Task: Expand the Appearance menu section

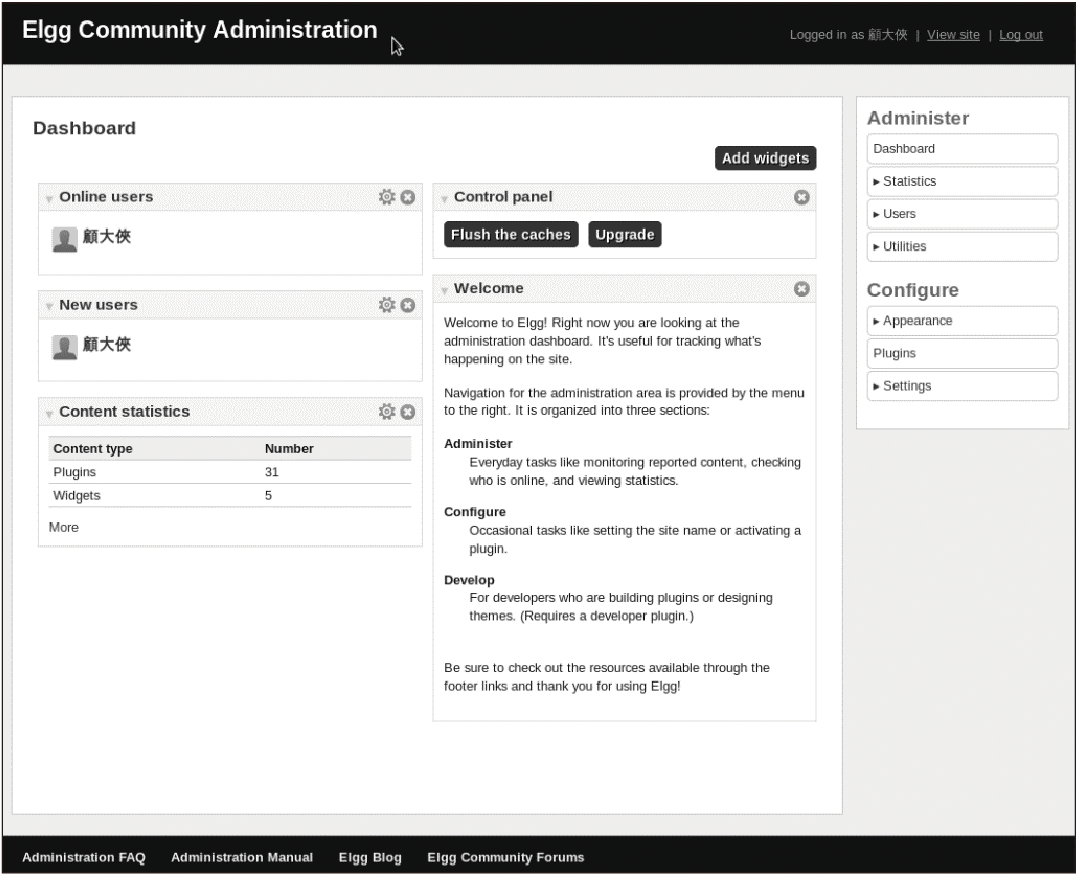Action: [x=962, y=321]
